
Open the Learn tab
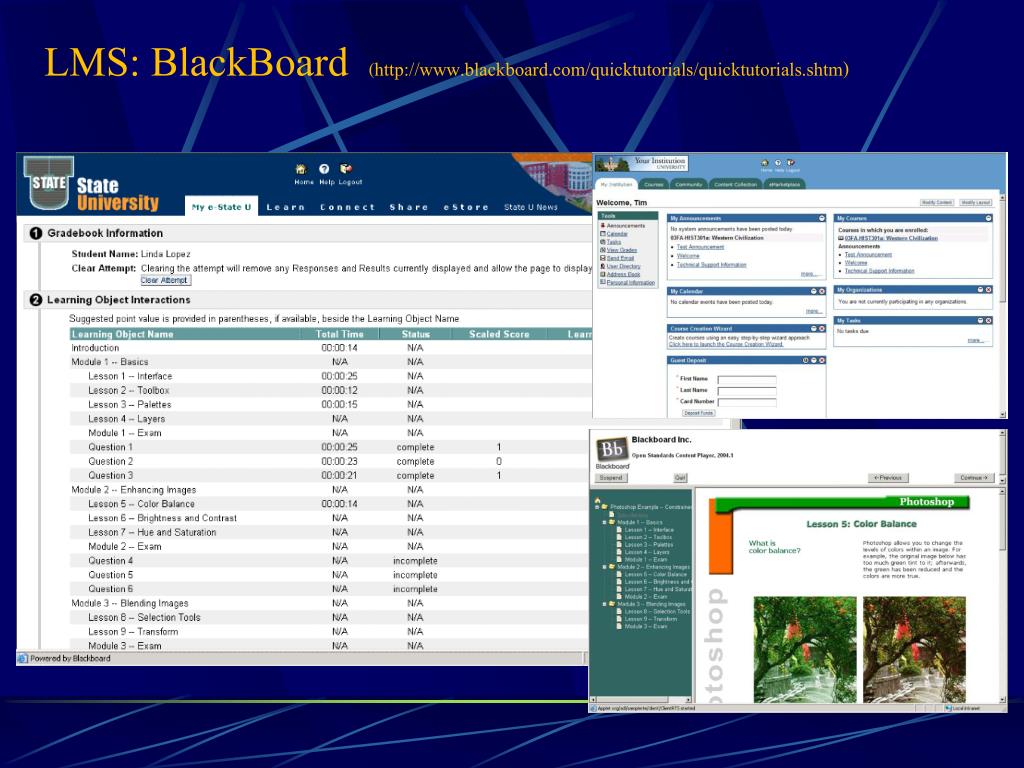pyautogui.click(x=285, y=207)
